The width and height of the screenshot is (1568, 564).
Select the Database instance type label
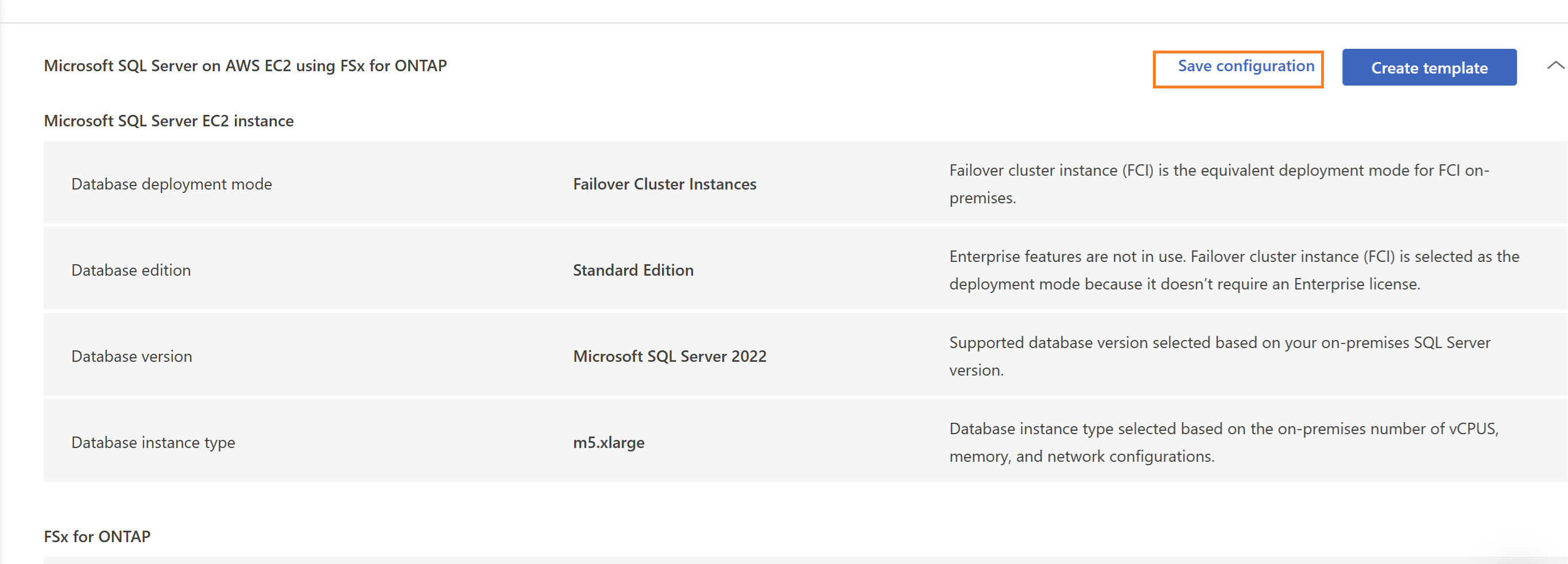coord(153,443)
